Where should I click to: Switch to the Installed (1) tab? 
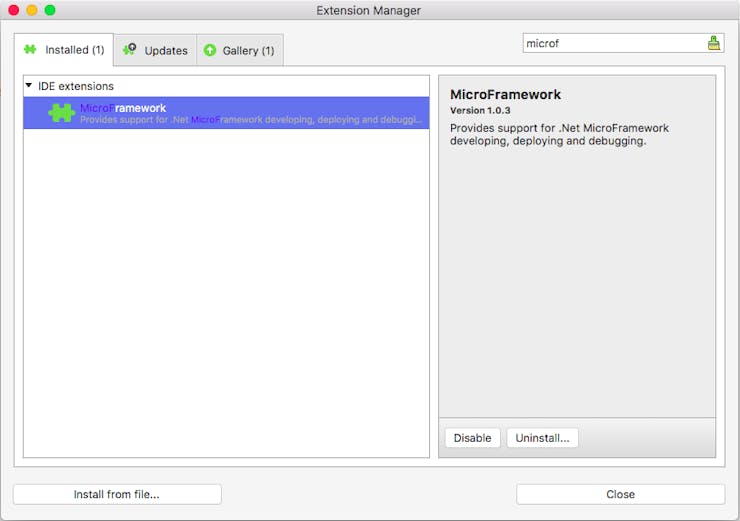pyautogui.click(x=64, y=50)
